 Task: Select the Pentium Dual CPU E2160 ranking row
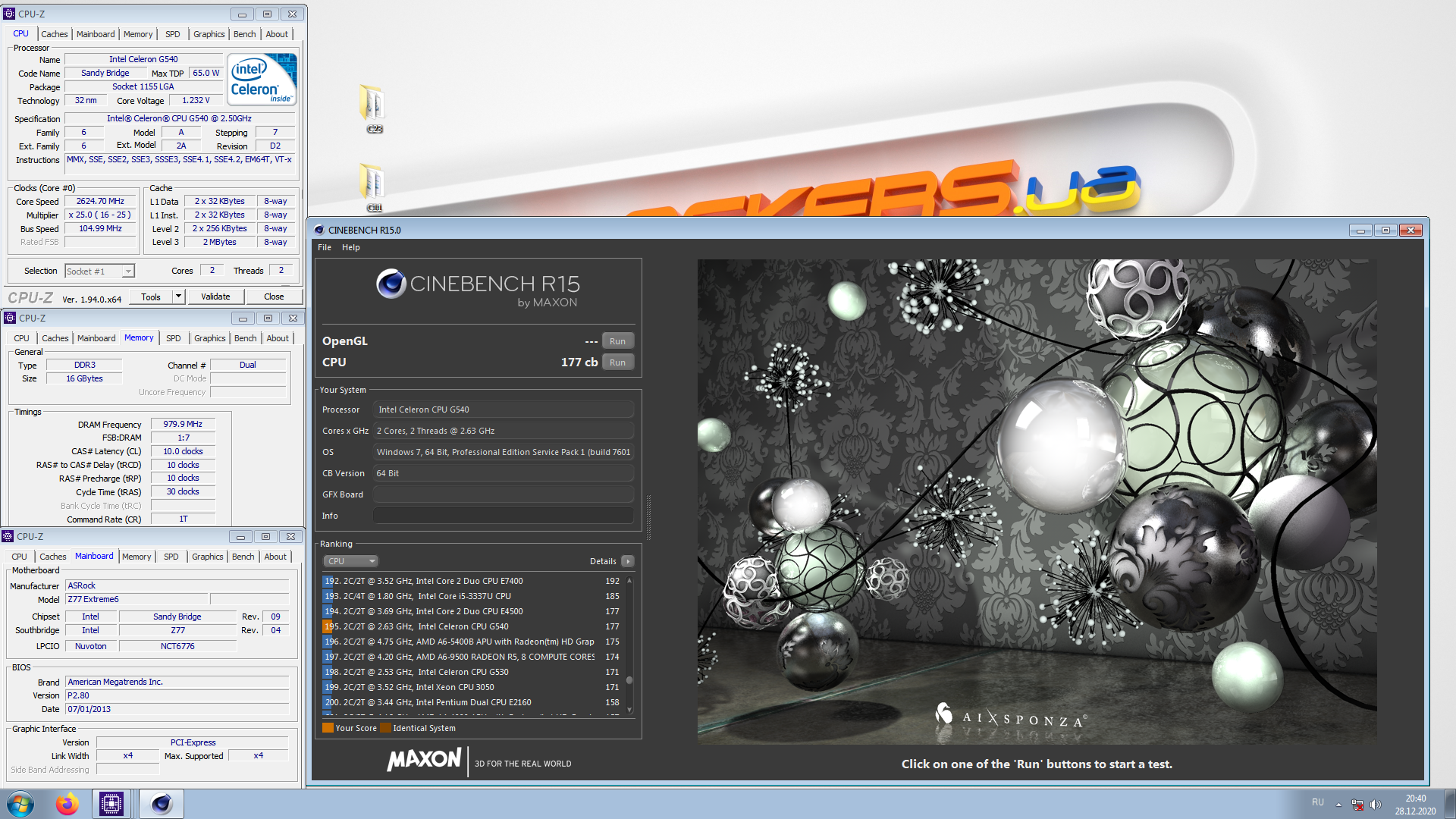[472, 702]
